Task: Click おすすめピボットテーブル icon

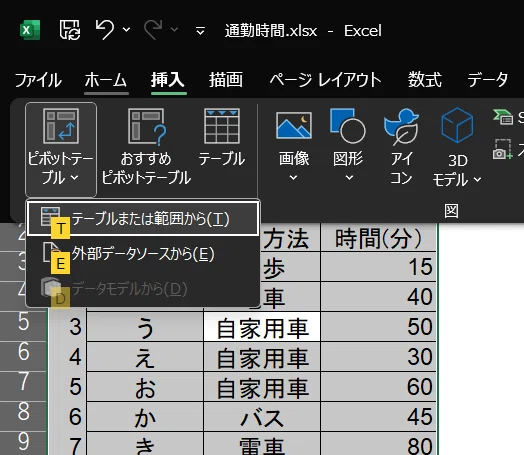Action: click(146, 126)
